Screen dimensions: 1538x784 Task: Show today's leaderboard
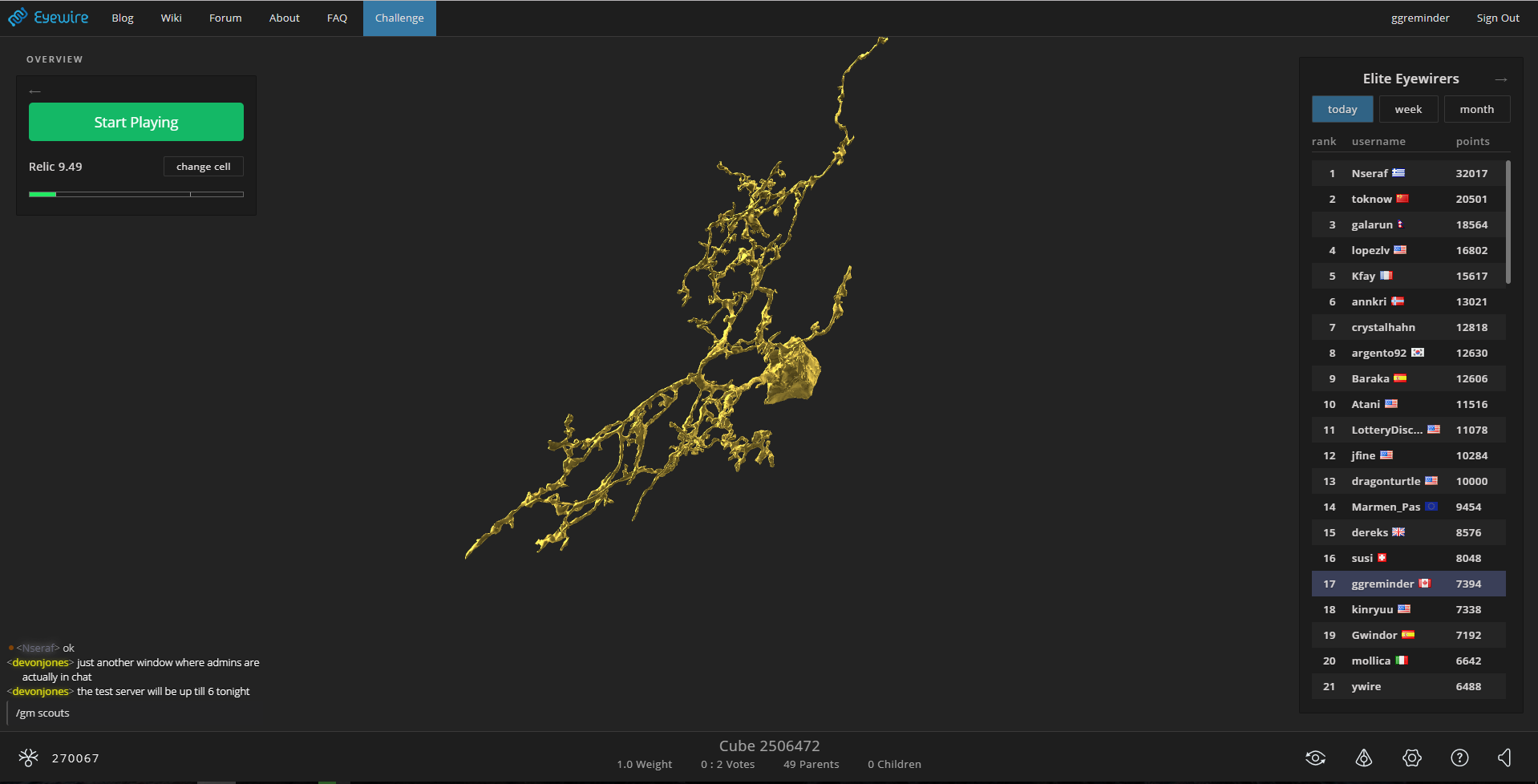click(1342, 109)
